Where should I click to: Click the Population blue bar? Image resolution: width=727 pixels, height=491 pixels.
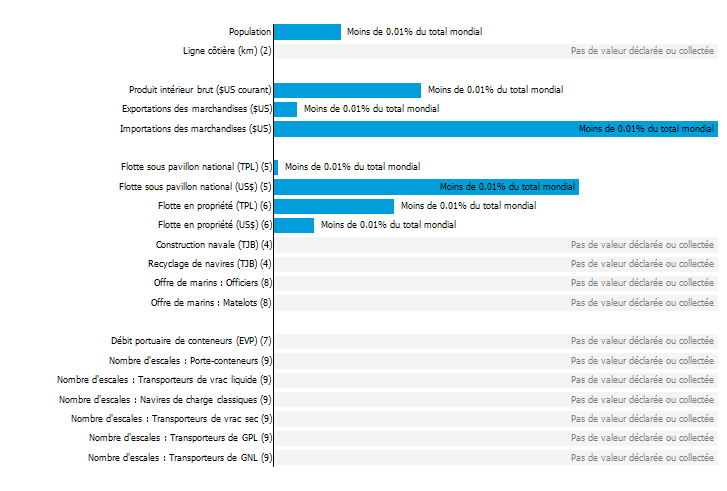pos(307,32)
